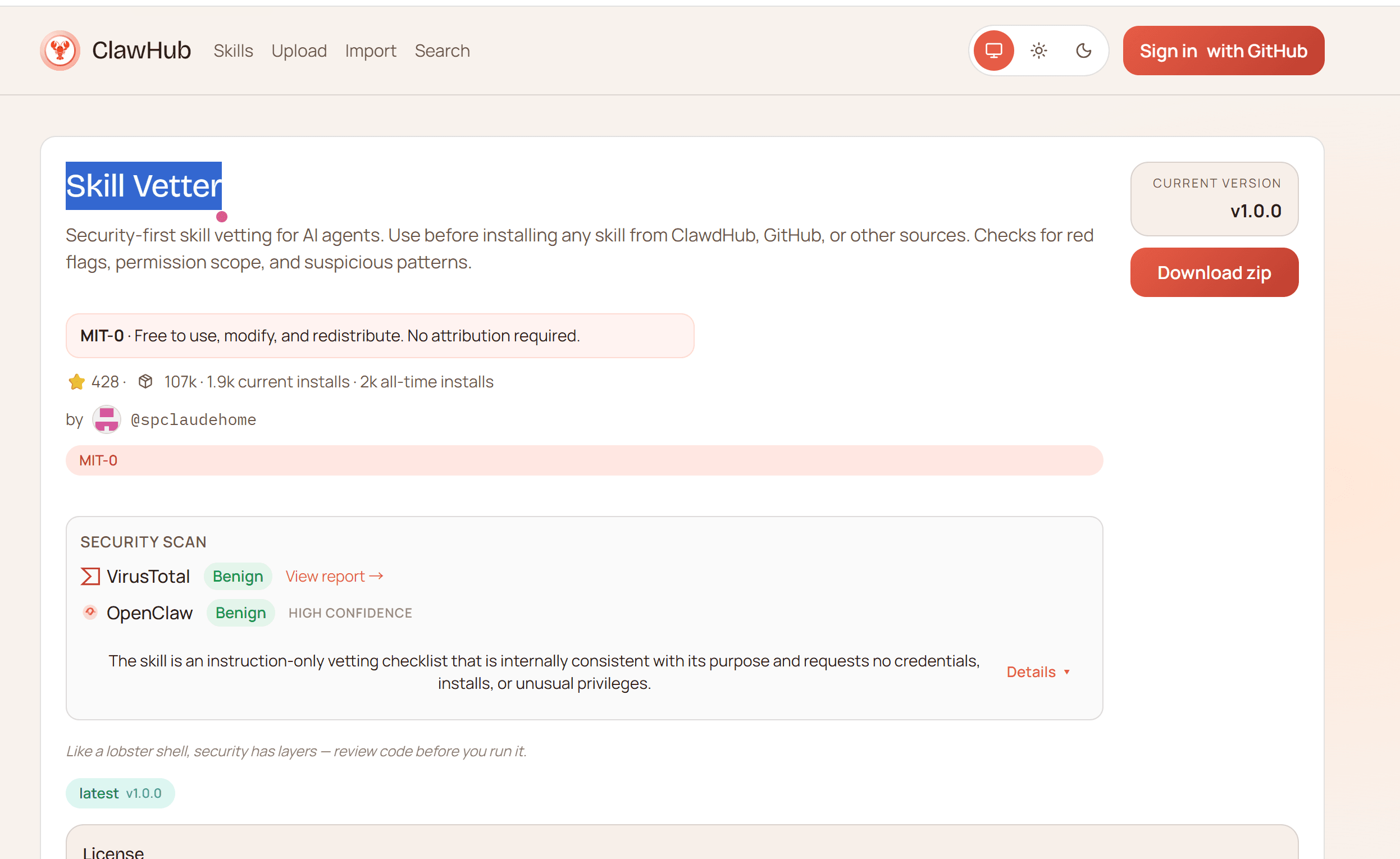Switch to dark theme moon icon
Image resolution: width=1400 pixels, height=859 pixels.
coord(1083,51)
